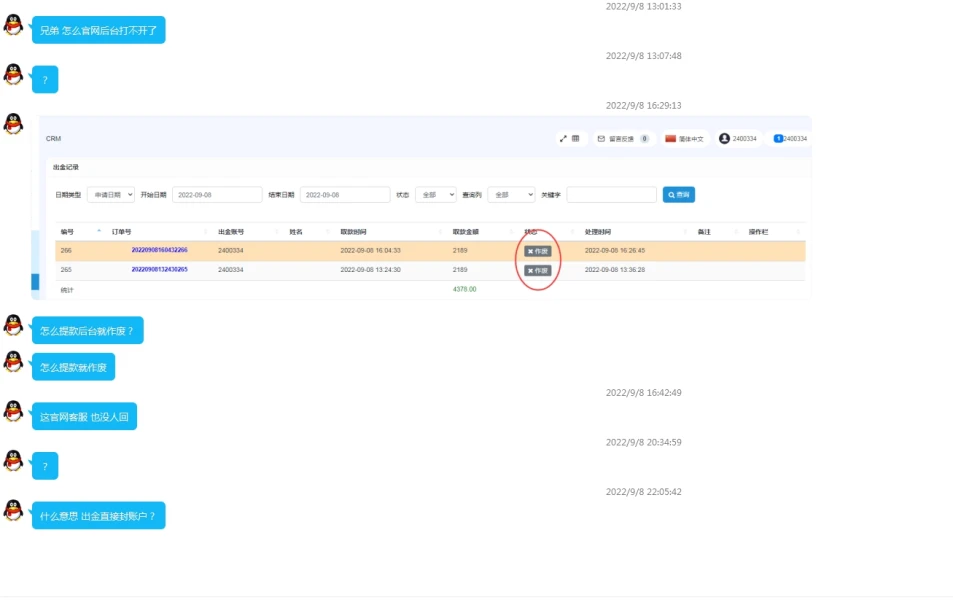Click the first penguin avatar at top

point(13,26)
